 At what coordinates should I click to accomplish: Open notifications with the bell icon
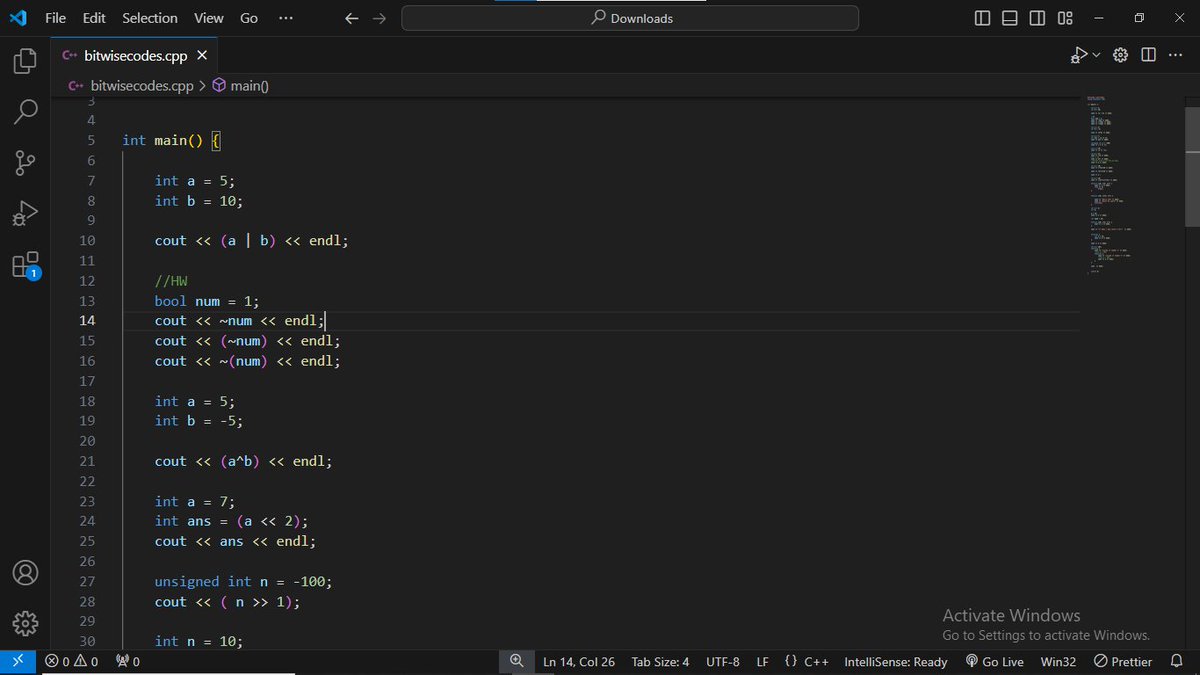click(1177, 661)
